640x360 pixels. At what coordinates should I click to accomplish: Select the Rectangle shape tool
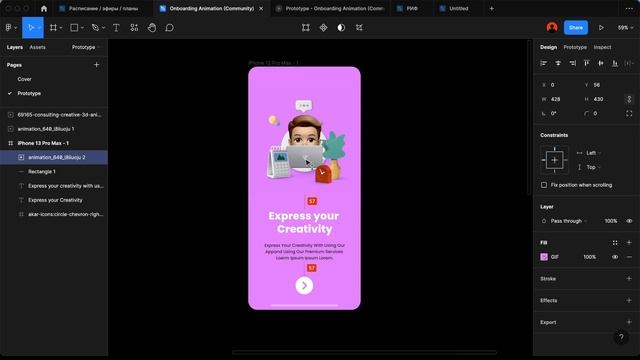74,28
